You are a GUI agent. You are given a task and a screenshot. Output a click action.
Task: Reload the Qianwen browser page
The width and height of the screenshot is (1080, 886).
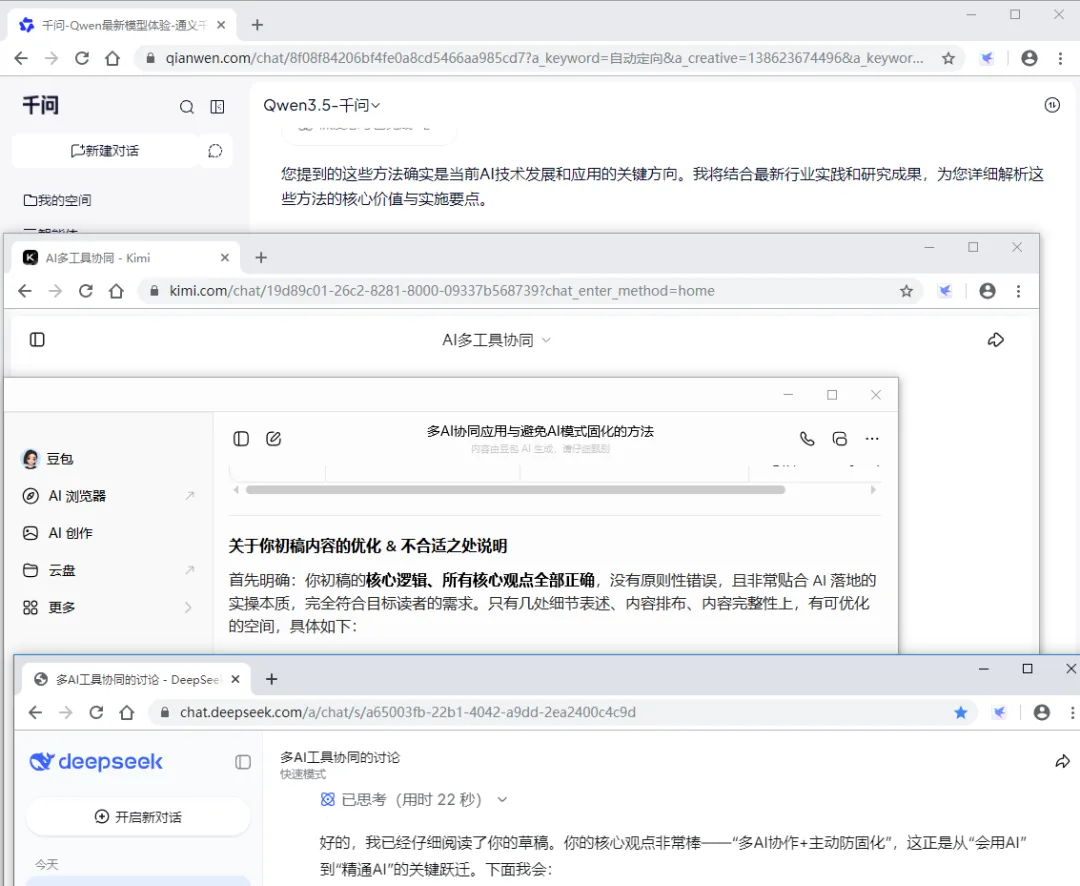click(x=82, y=59)
